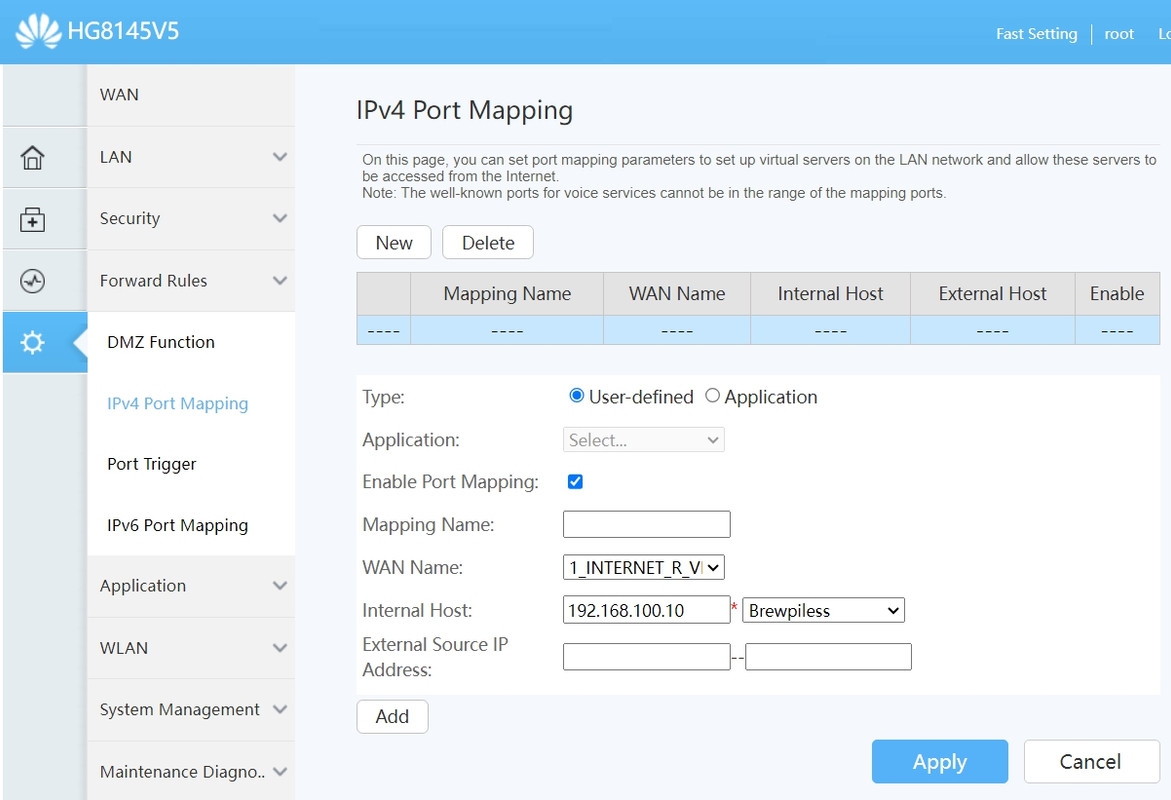The height and width of the screenshot is (800, 1171).
Task: Focus the Internal Host IP field
Action: [x=647, y=610]
